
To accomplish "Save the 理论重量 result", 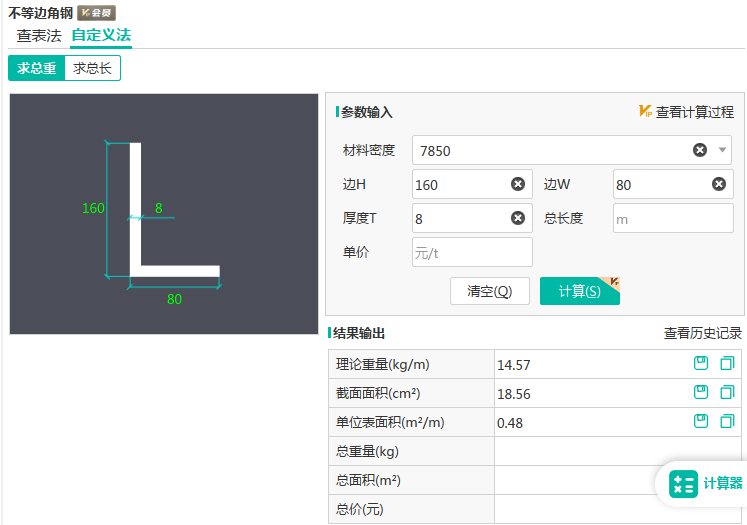I will tap(701, 363).
